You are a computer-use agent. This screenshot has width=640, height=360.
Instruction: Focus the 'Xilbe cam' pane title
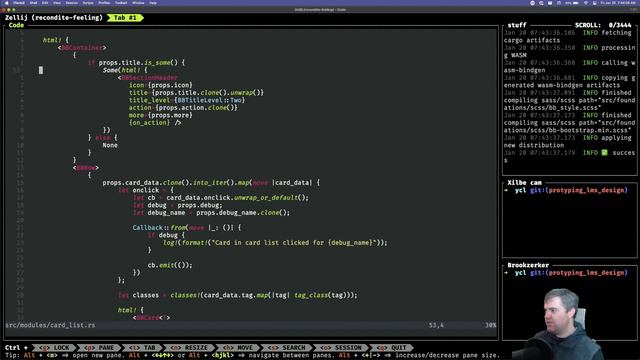pos(524,182)
